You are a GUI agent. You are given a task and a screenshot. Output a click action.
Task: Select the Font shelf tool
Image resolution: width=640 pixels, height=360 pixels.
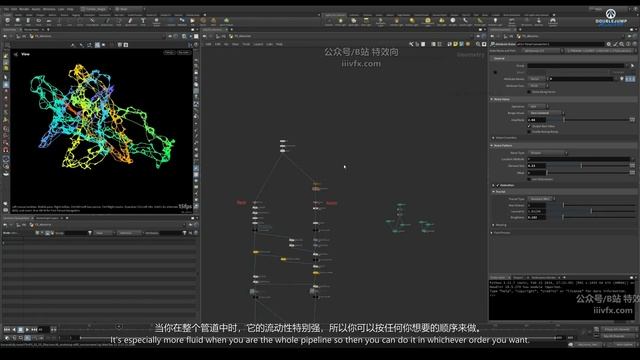pyautogui.click(x=143, y=21)
